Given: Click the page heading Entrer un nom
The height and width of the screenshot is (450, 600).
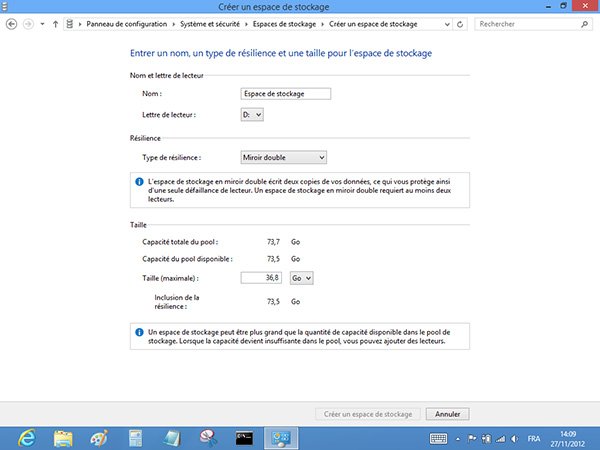Looking at the screenshot, I should pyautogui.click(x=281, y=53).
